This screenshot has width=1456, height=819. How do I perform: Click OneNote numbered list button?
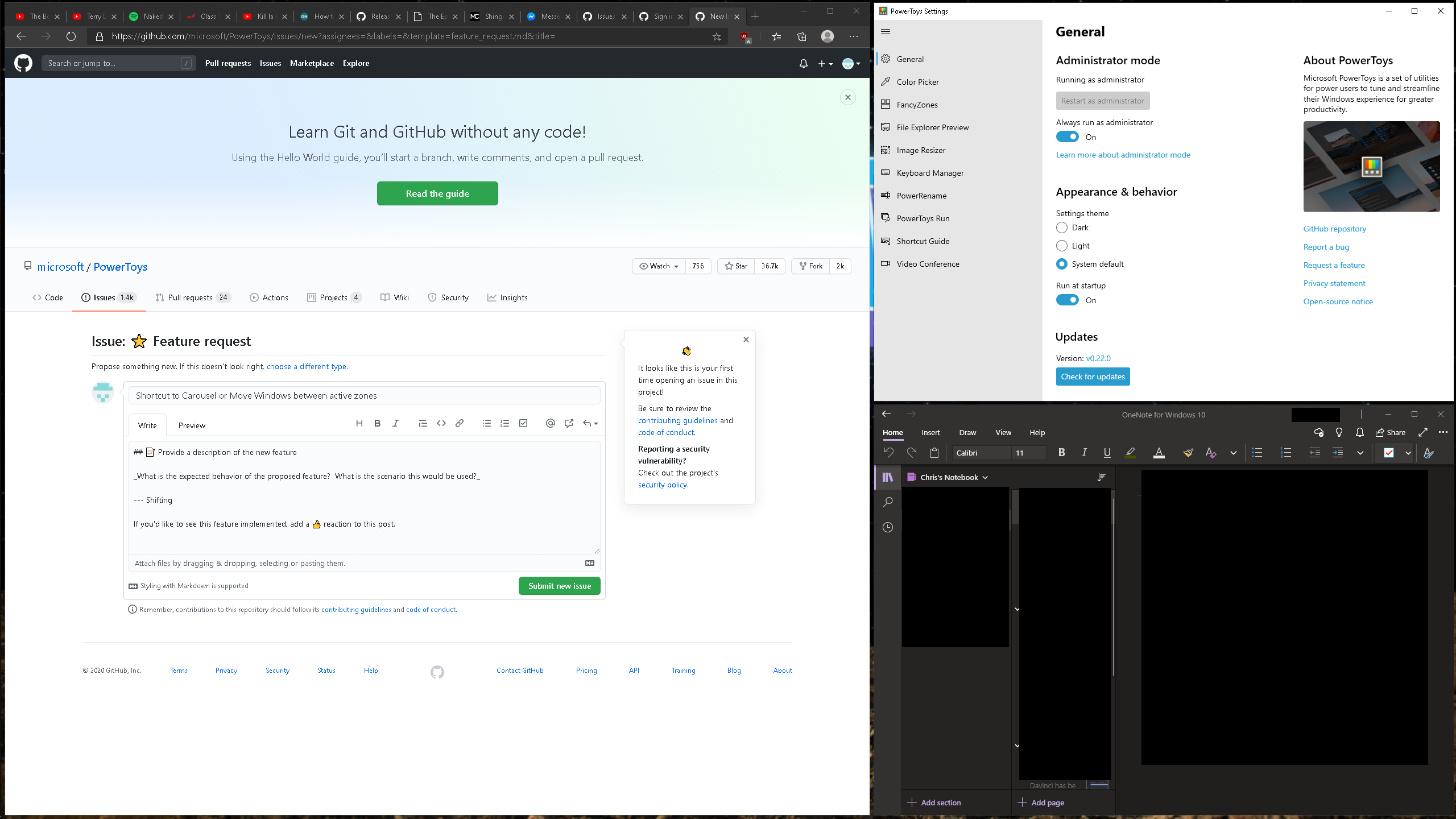pos(1285,453)
